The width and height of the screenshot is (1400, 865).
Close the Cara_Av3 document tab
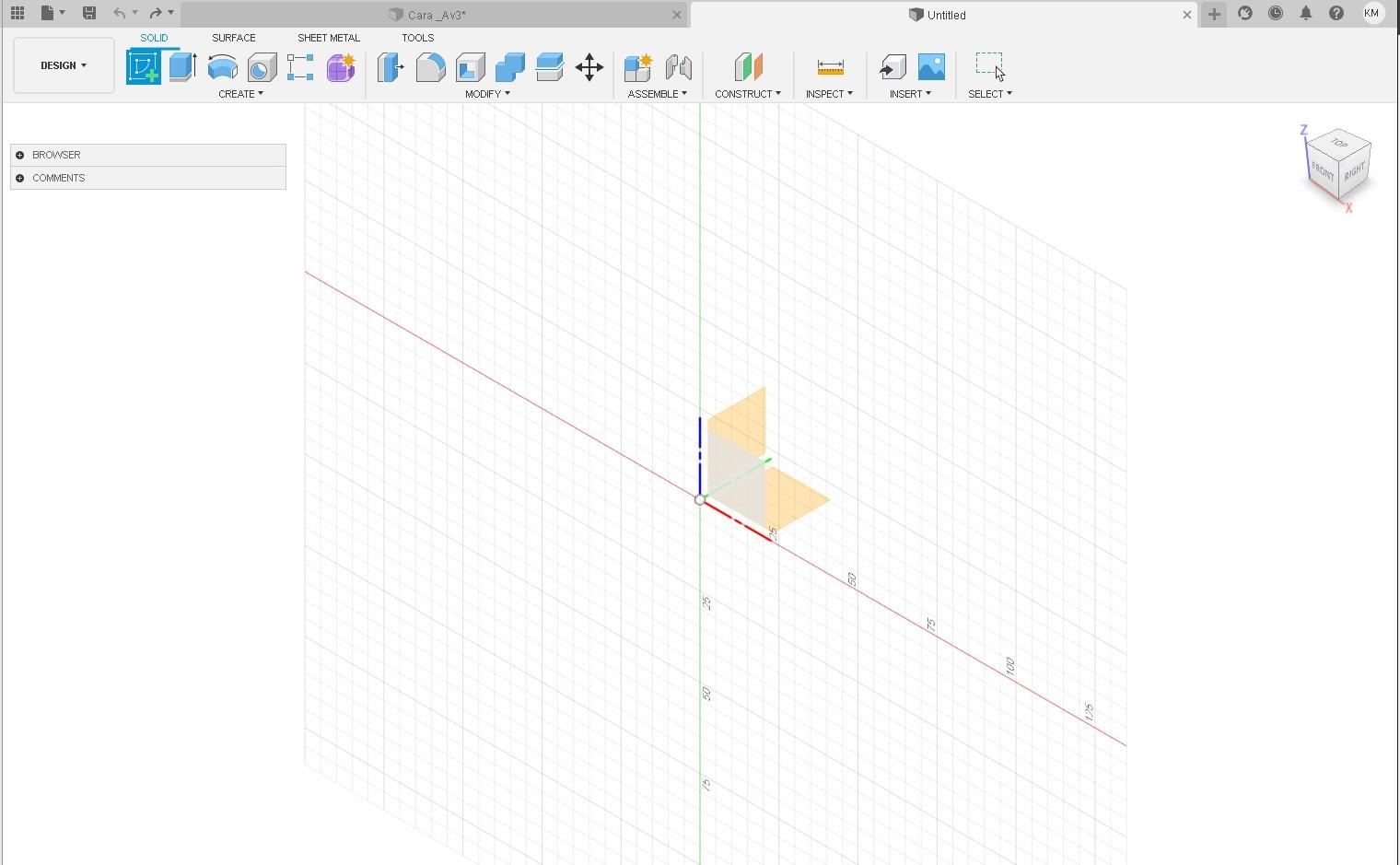(x=677, y=15)
